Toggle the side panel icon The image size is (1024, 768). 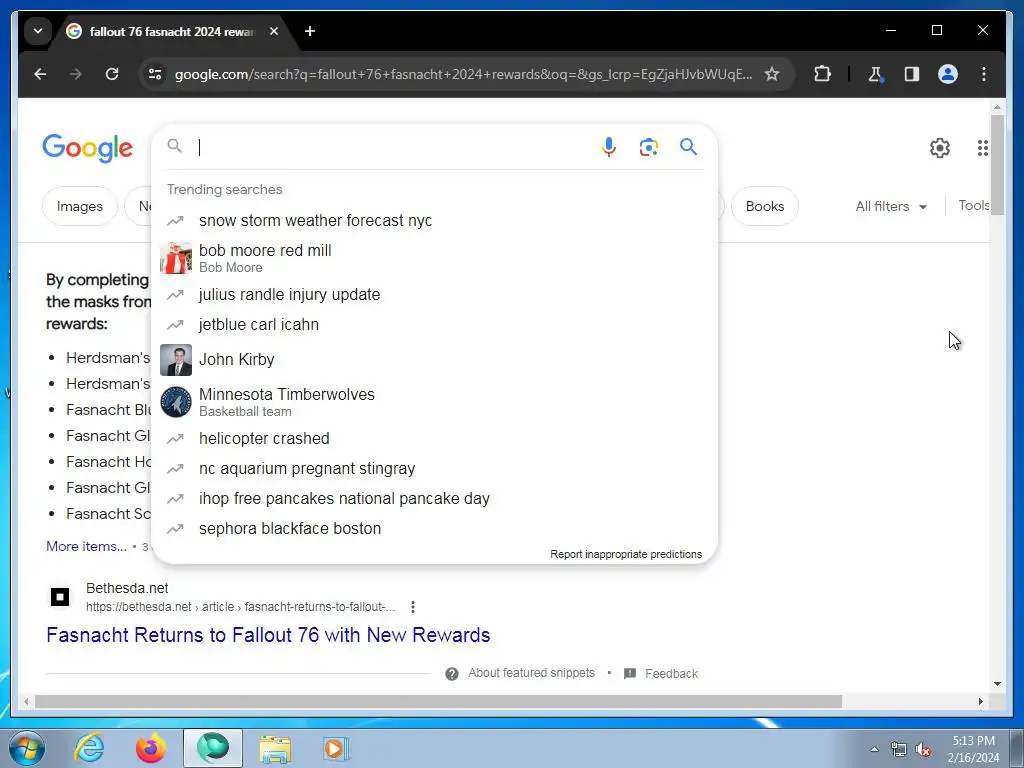[912, 74]
